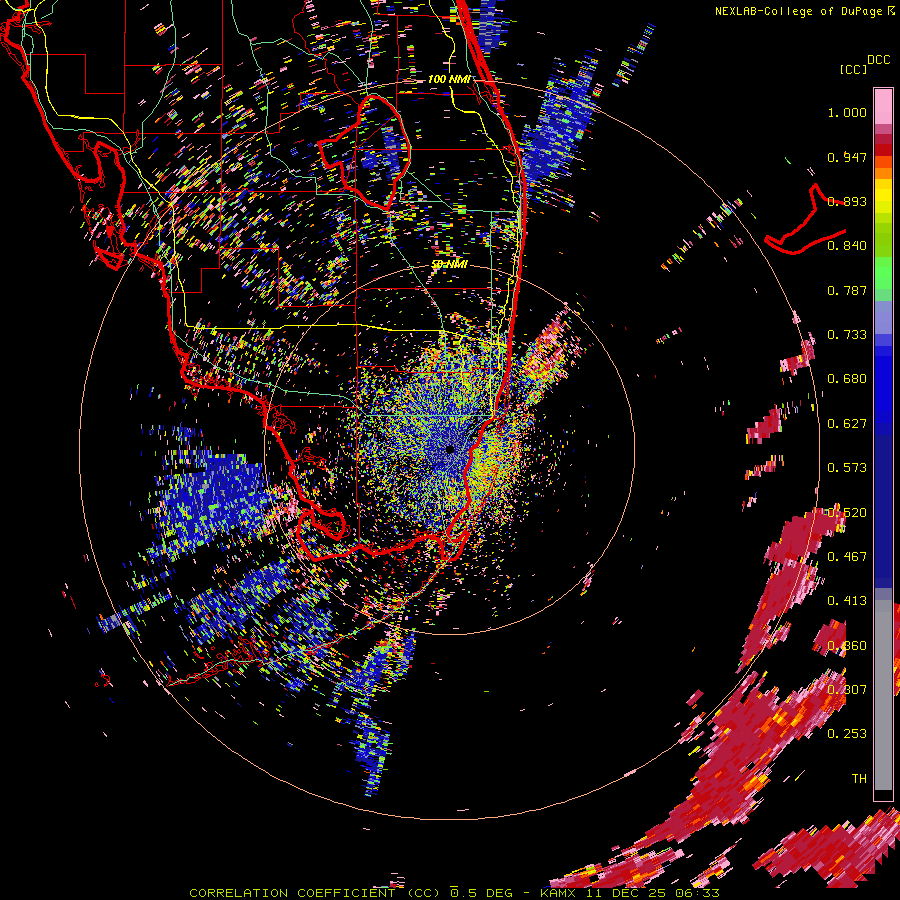Viewport: 900px width, 900px height.
Task: Click the 0.787 scale value
Action: (x=847, y=290)
